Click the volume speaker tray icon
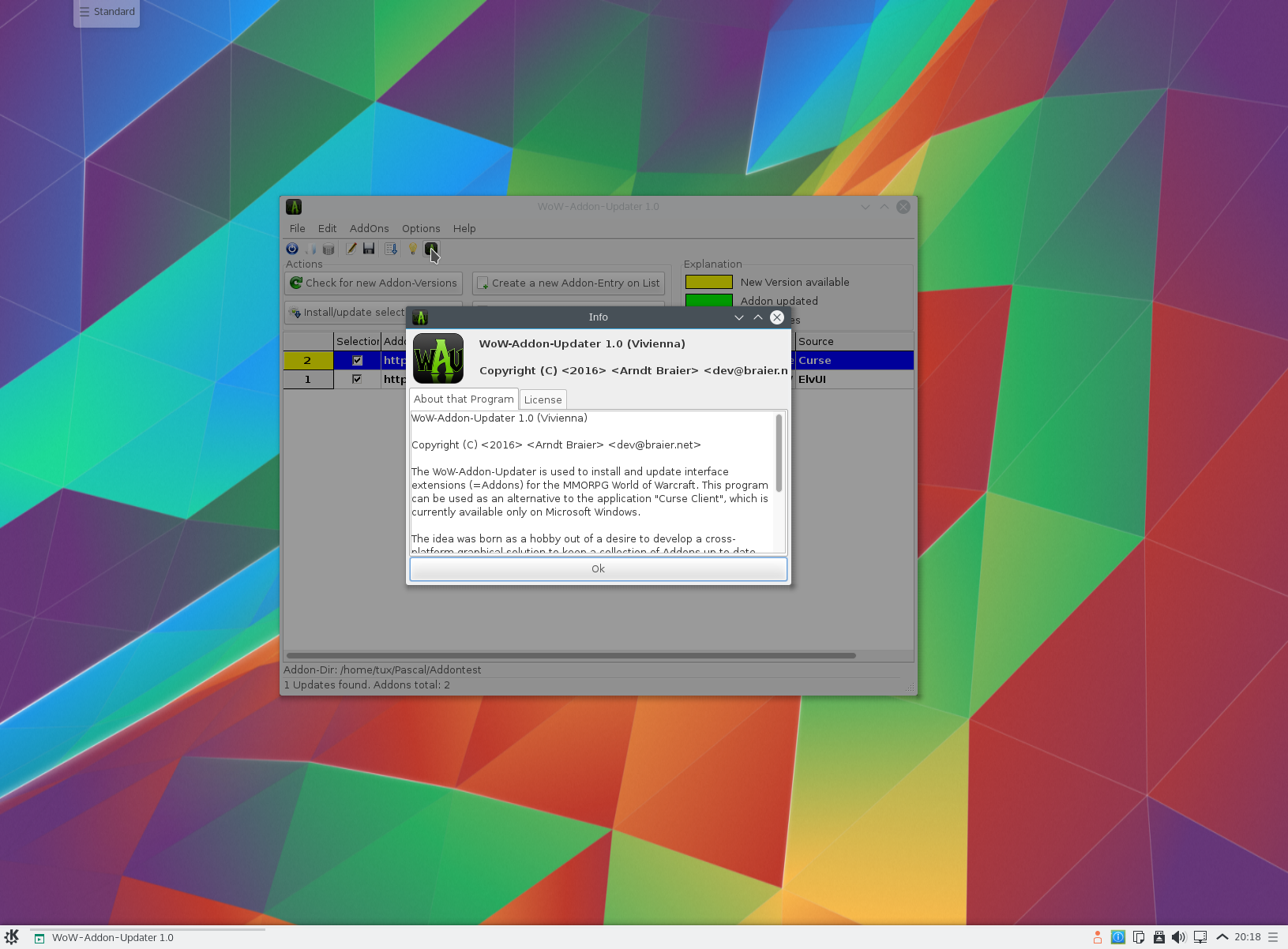This screenshot has width=1288, height=949. click(1179, 937)
